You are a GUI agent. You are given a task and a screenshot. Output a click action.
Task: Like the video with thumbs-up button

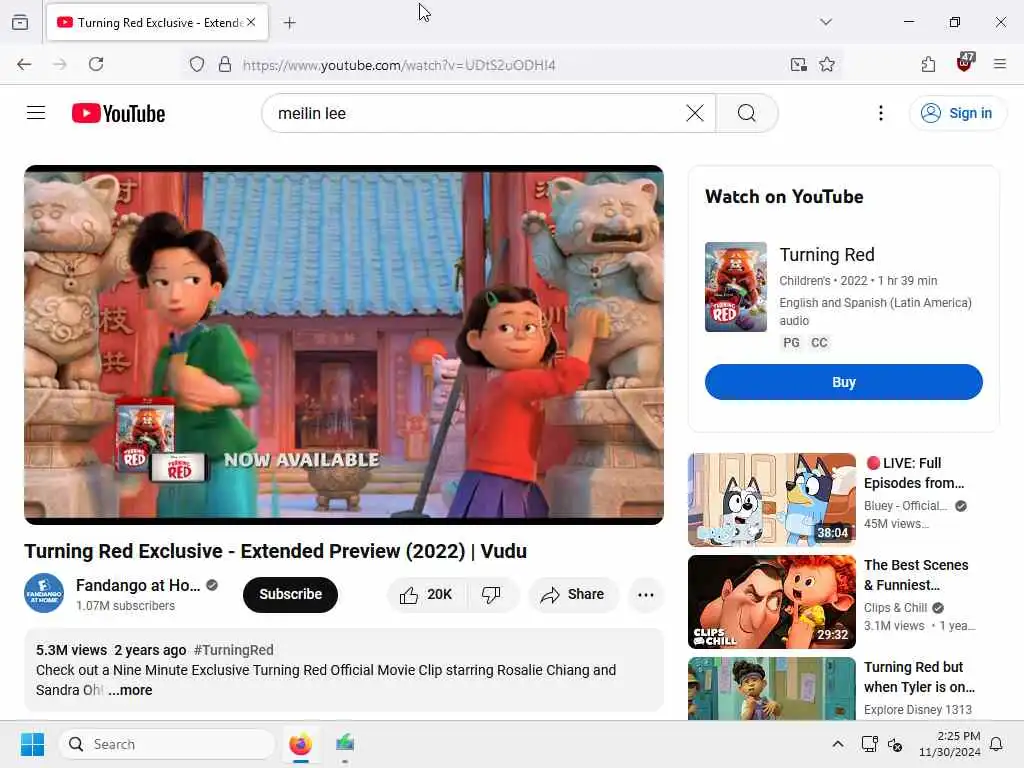pos(426,594)
